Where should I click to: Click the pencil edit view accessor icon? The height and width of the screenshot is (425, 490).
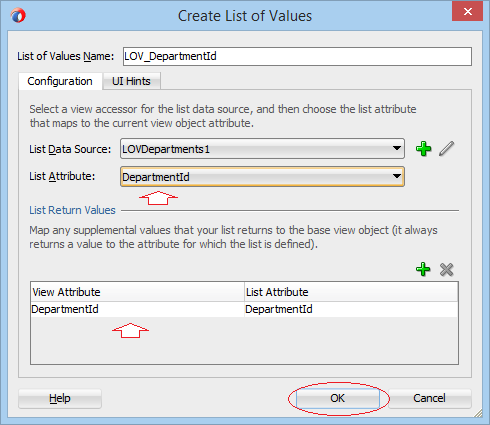tap(446, 149)
